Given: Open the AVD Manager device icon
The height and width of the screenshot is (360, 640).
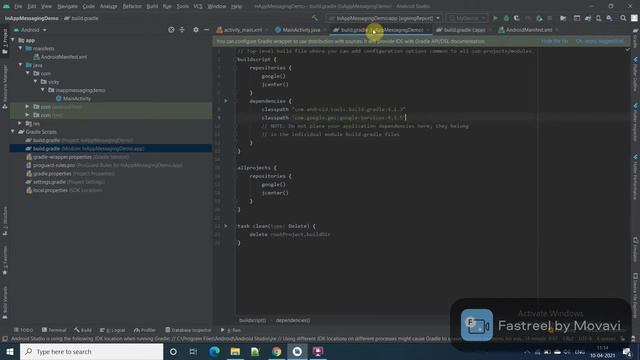Looking at the screenshot, I should coord(598,18).
